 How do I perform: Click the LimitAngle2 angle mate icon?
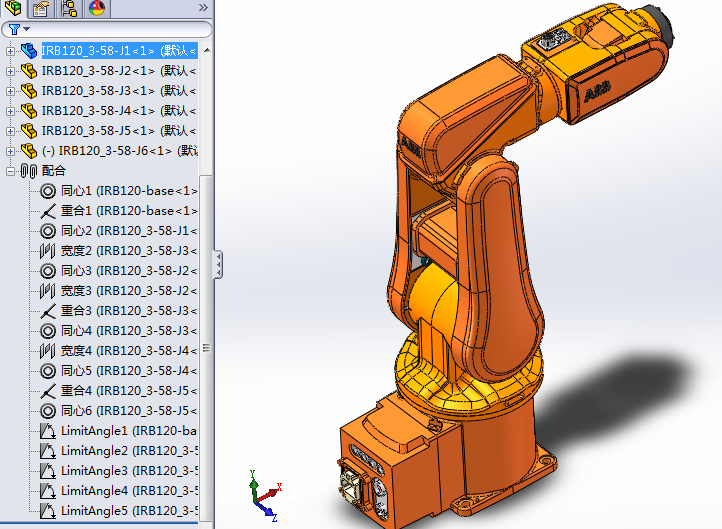48,451
